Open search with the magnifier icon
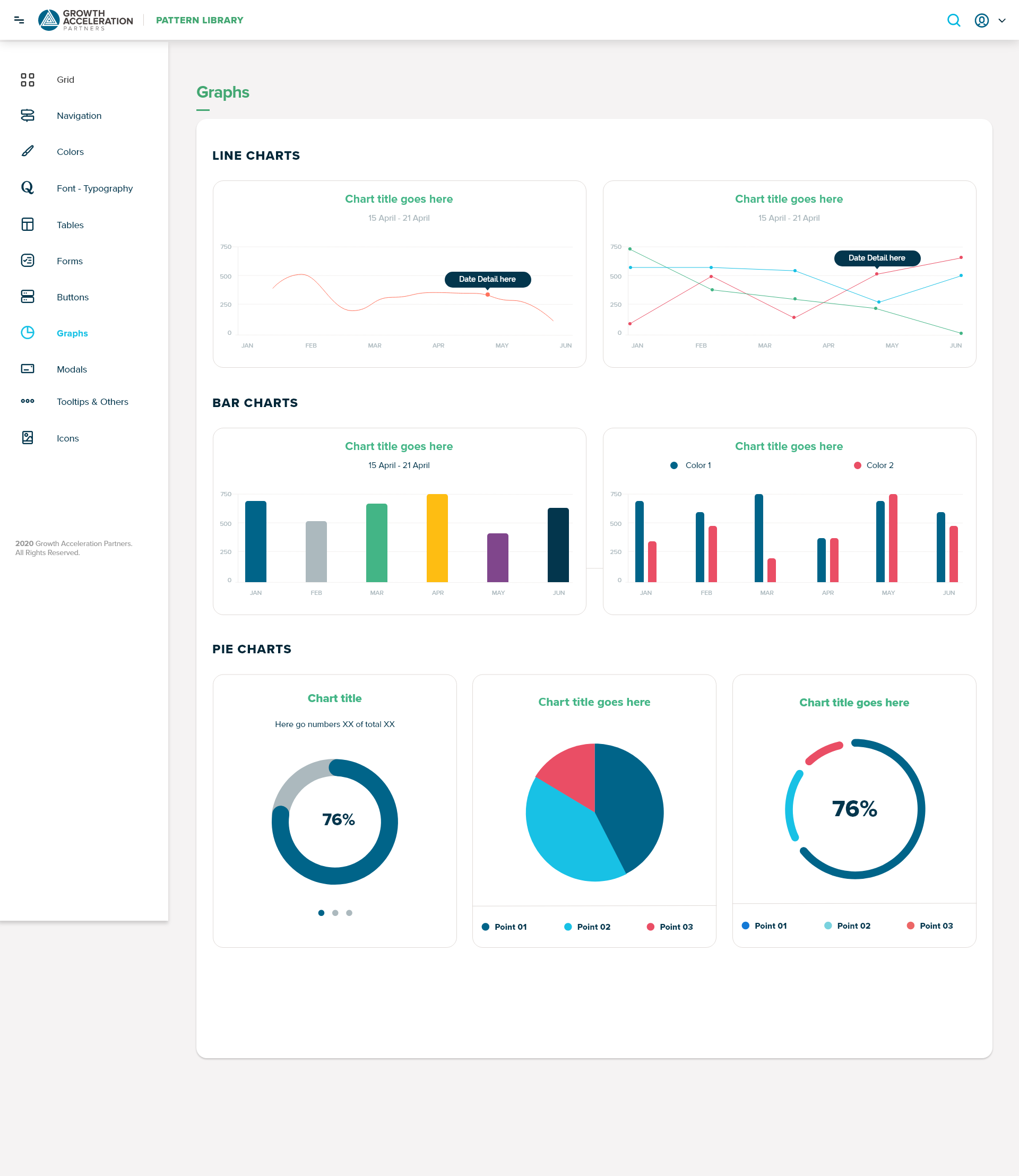This screenshot has width=1019, height=1176. pos(954,21)
